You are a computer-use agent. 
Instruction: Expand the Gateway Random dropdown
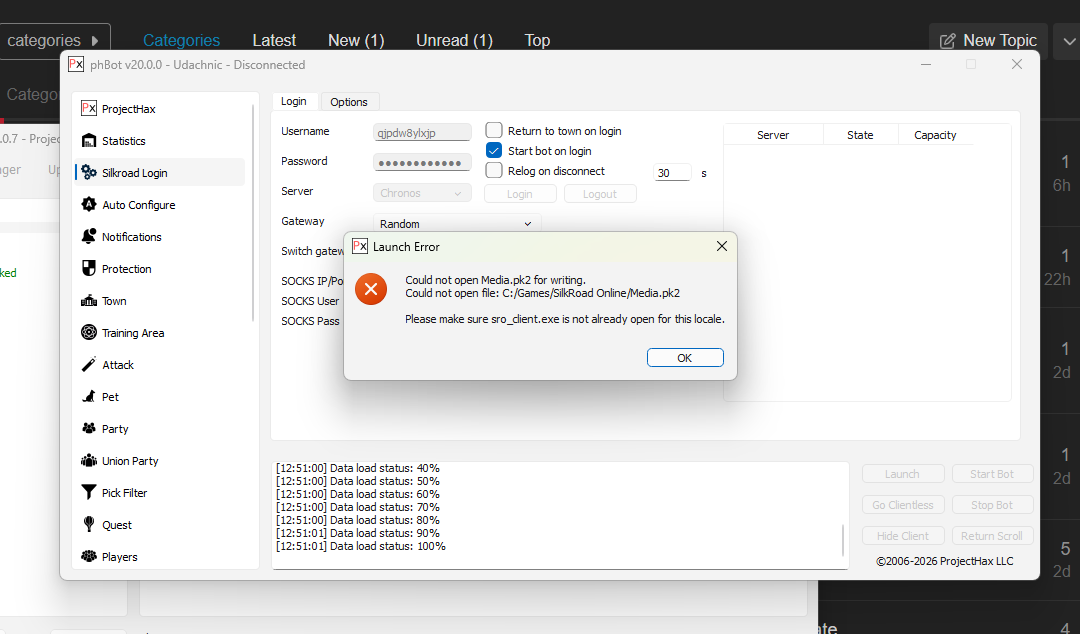[458, 224]
